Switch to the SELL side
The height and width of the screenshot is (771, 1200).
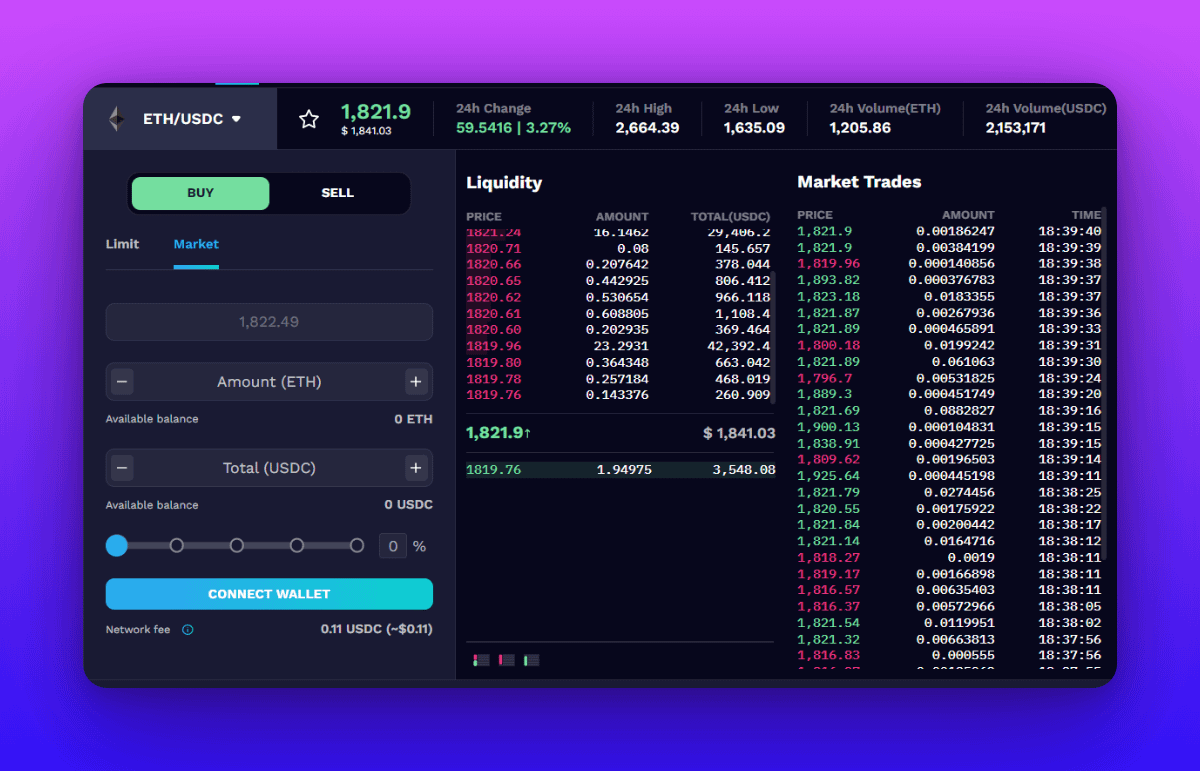[x=337, y=193]
